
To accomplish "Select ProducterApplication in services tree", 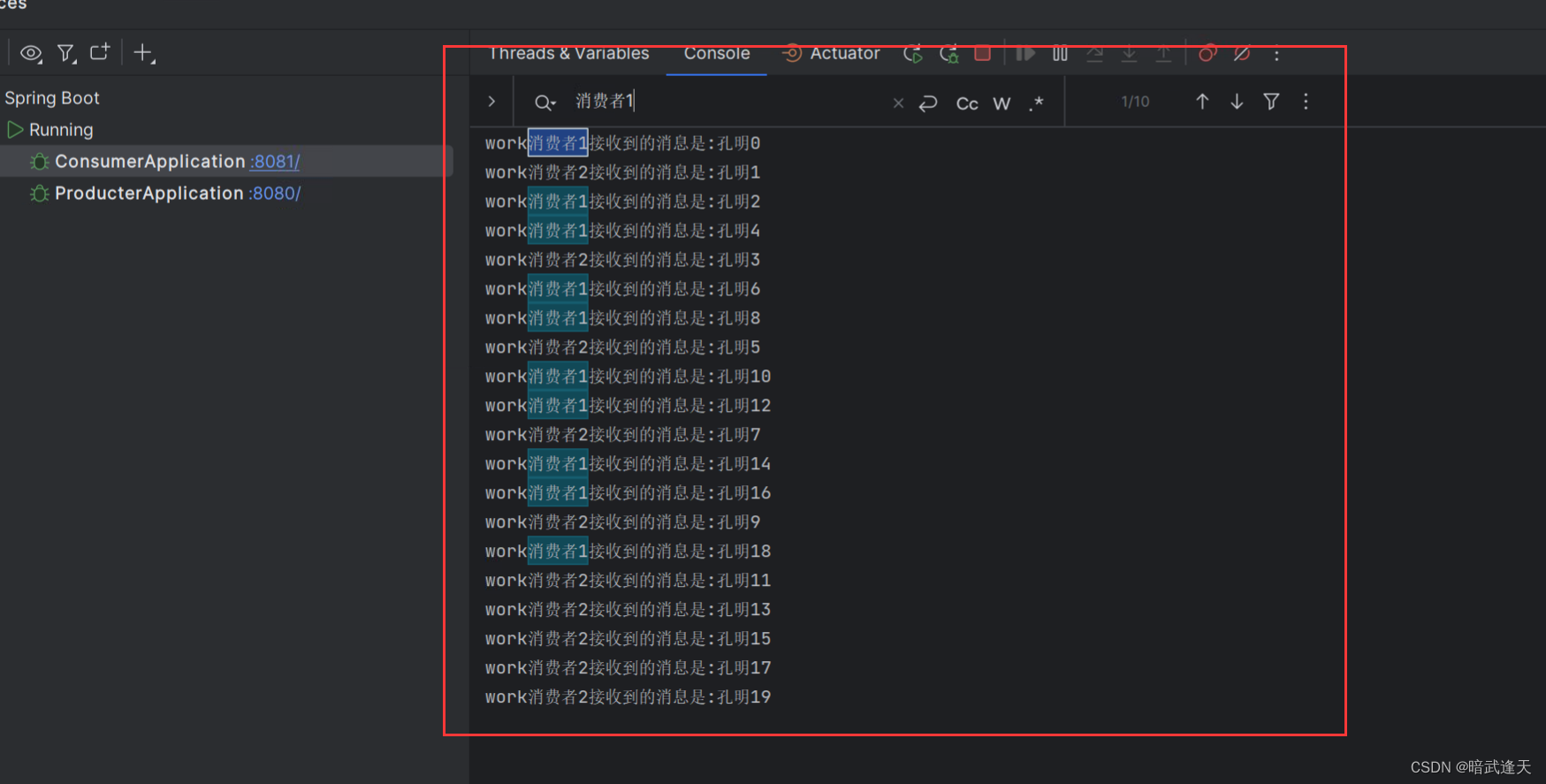I will pyautogui.click(x=149, y=194).
